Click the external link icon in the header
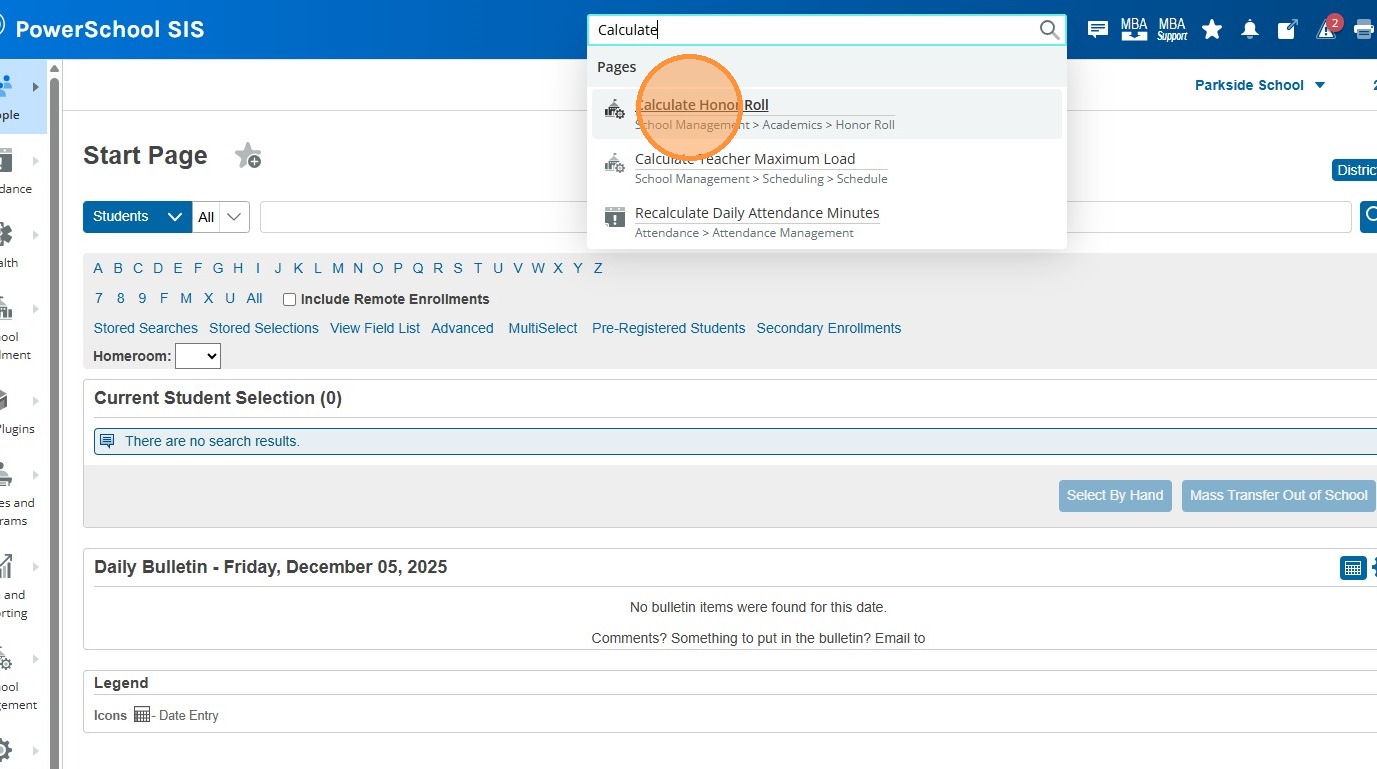This screenshot has height=769, width=1377. (1287, 29)
